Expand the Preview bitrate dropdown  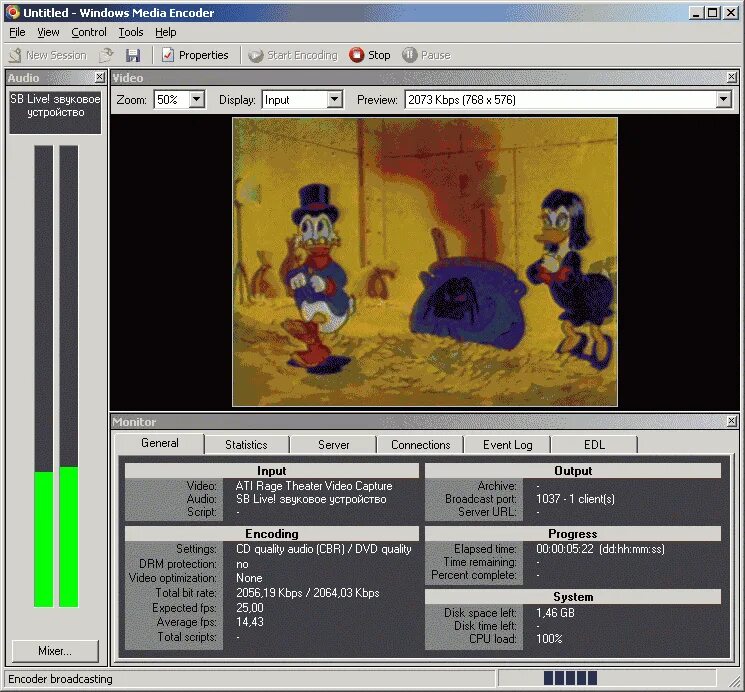tap(723, 100)
